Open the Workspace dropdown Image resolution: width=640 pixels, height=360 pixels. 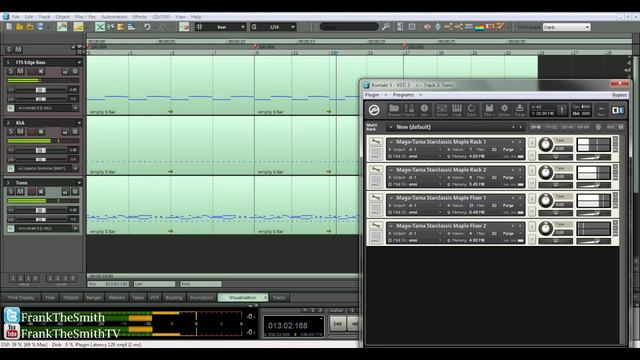click(x=567, y=27)
